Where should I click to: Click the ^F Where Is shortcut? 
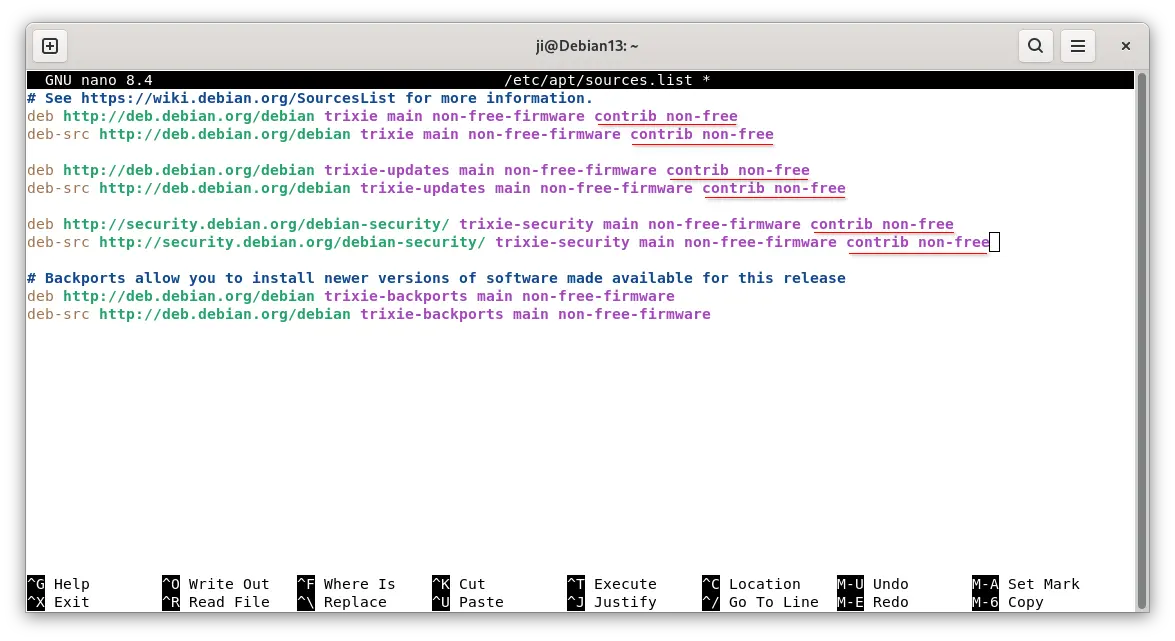pos(346,584)
